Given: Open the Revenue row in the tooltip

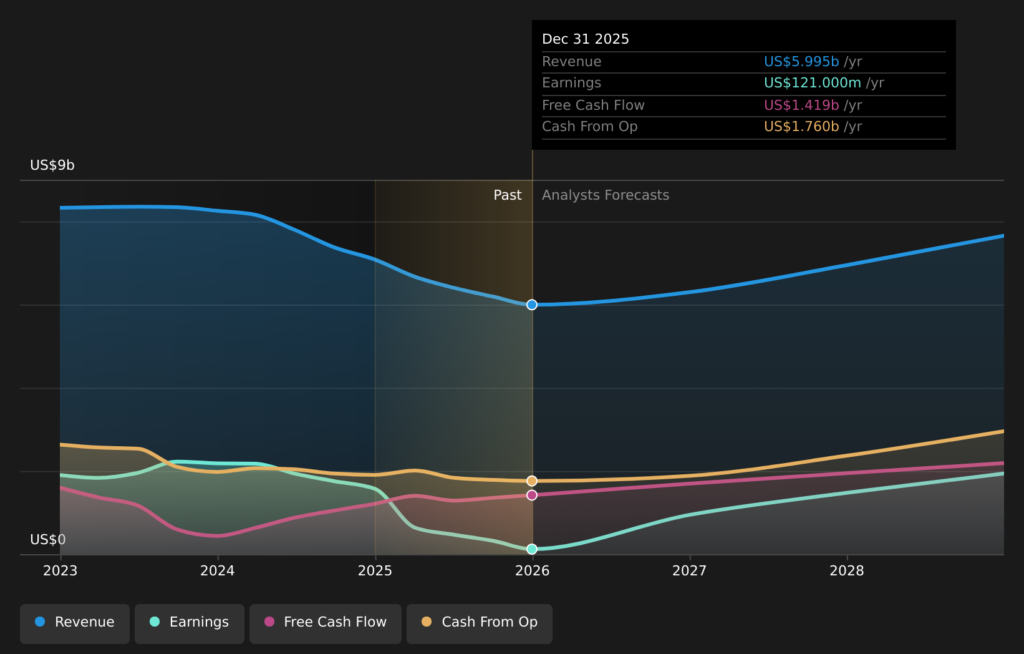Looking at the screenshot, I should point(744,61).
